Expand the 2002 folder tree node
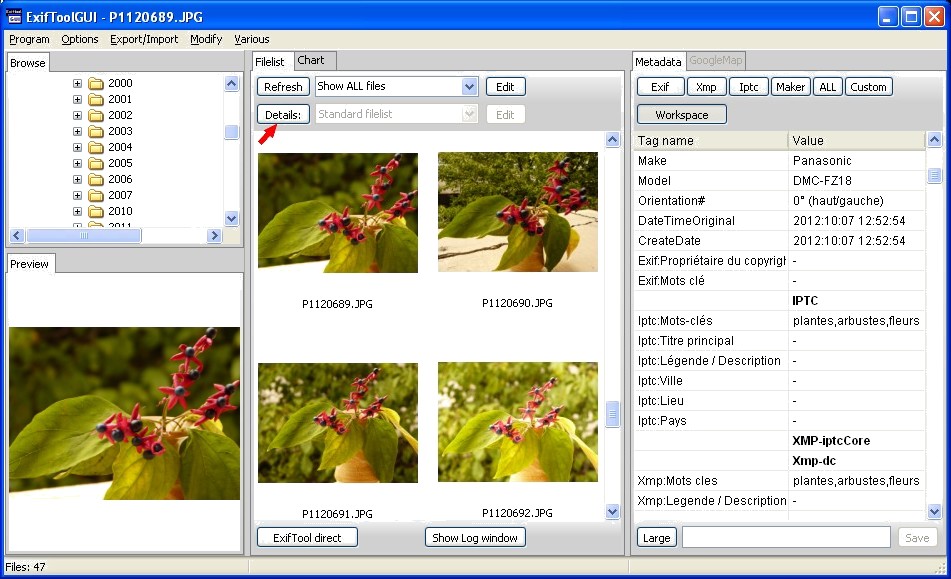This screenshot has width=951, height=579. 77,115
